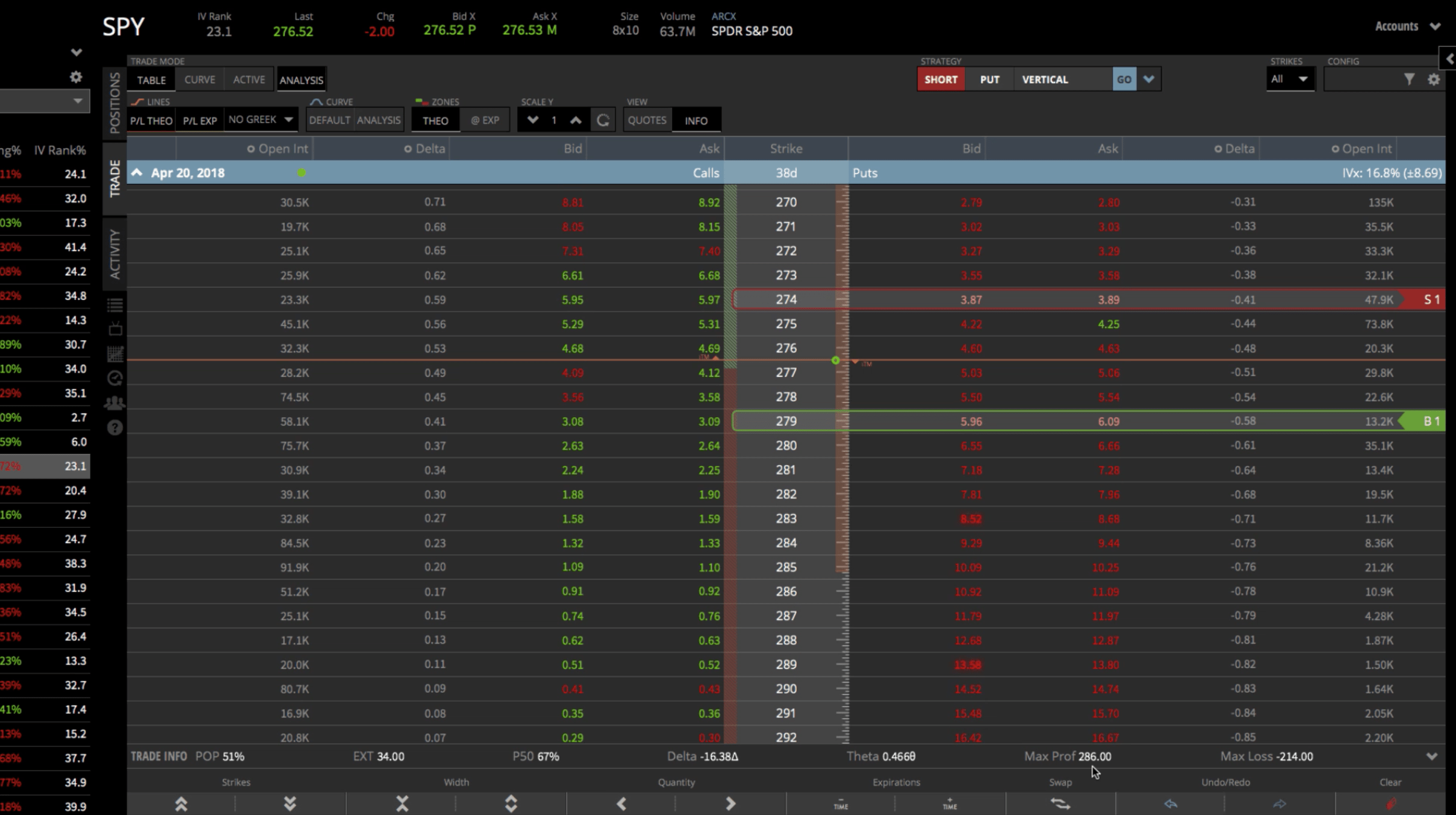Switch to the TABLE trade mode tab
The height and width of the screenshot is (815, 1456).
point(151,80)
